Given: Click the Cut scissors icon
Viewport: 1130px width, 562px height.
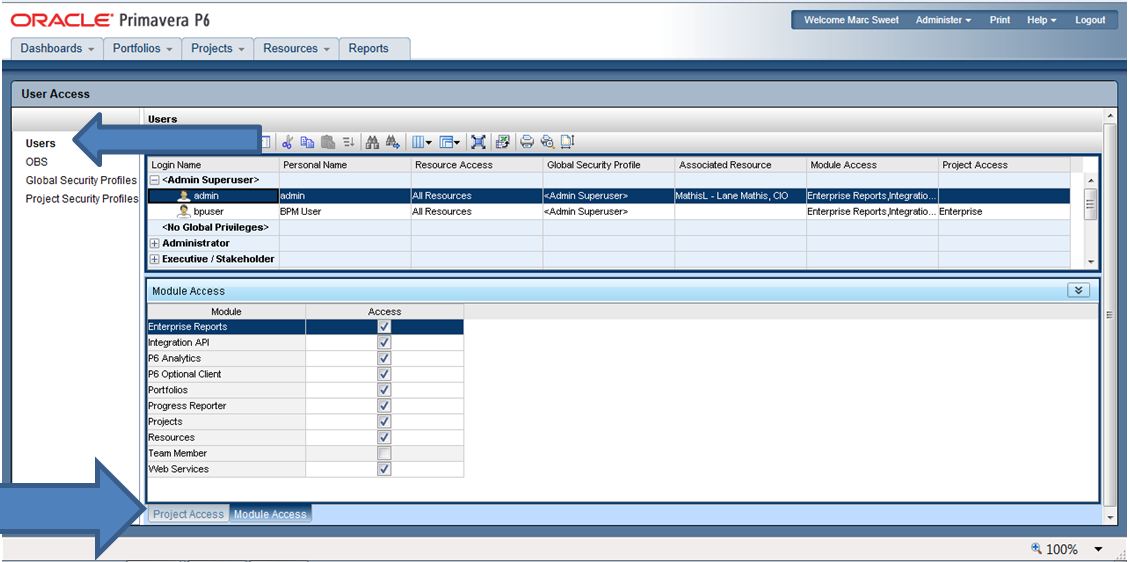Looking at the screenshot, I should tap(287, 142).
